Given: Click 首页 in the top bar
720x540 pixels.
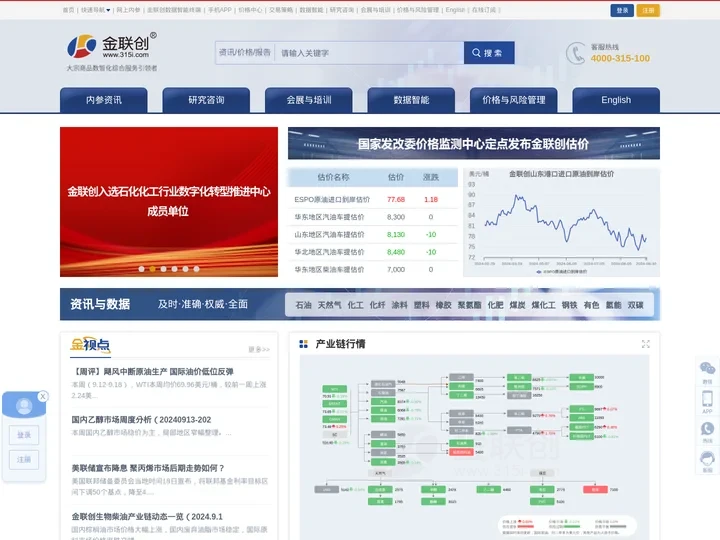Looking at the screenshot, I should pos(68,10).
